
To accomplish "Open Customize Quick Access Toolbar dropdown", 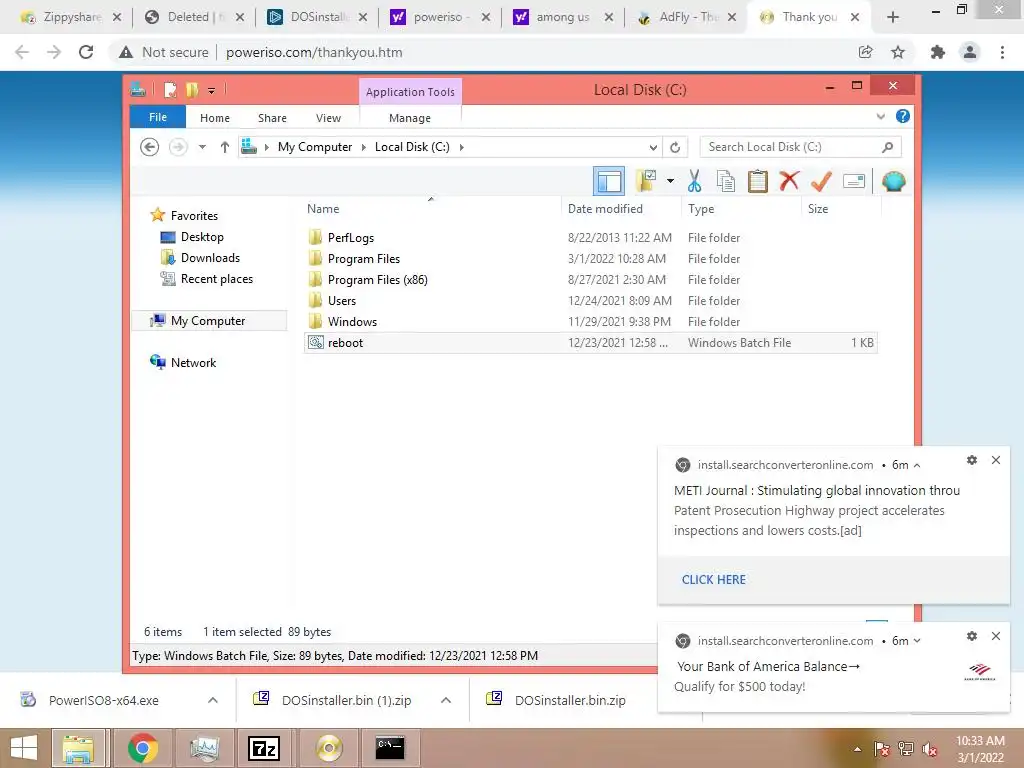I will pyautogui.click(x=212, y=90).
